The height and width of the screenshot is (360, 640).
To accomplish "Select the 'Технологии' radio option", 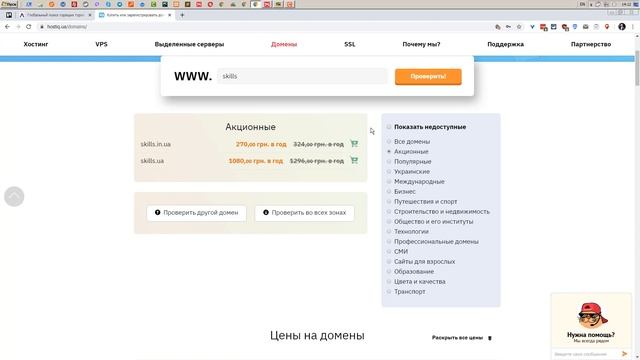I will point(389,231).
